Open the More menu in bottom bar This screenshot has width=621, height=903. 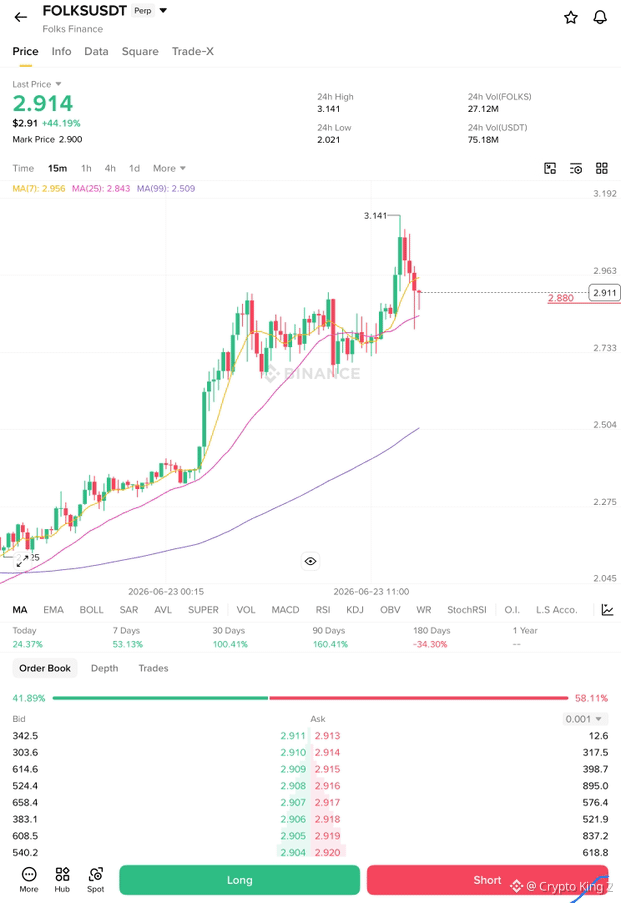tap(29, 879)
